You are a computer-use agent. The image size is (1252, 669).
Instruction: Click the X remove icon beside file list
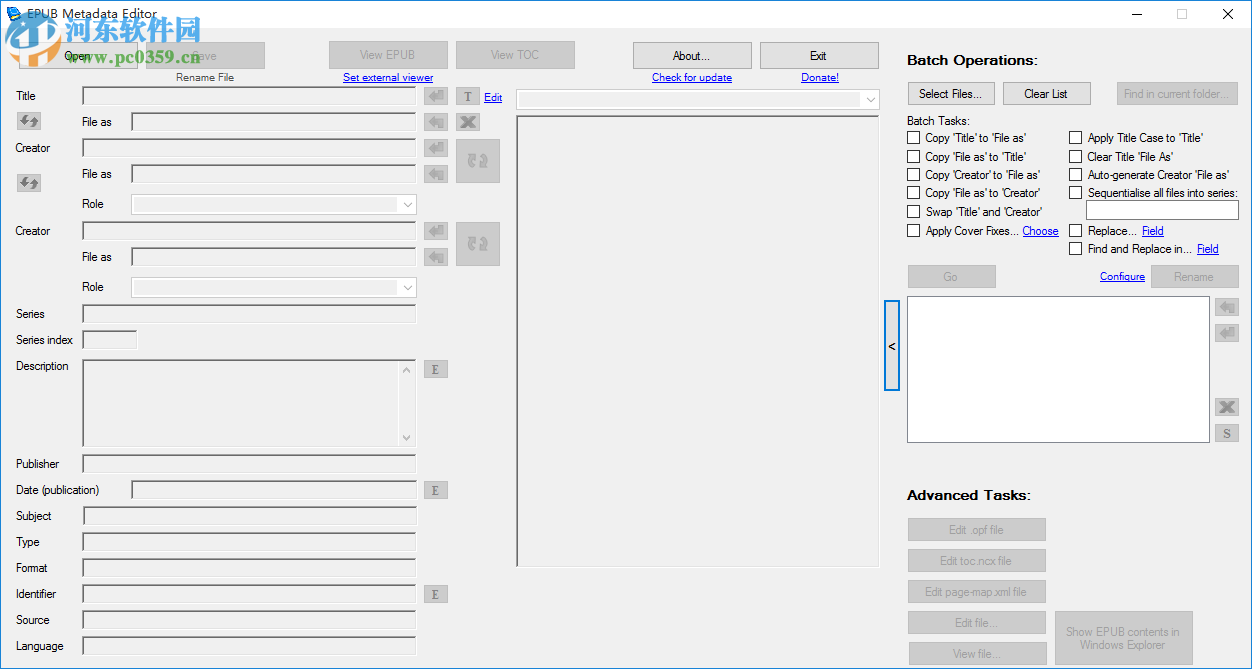click(1226, 407)
